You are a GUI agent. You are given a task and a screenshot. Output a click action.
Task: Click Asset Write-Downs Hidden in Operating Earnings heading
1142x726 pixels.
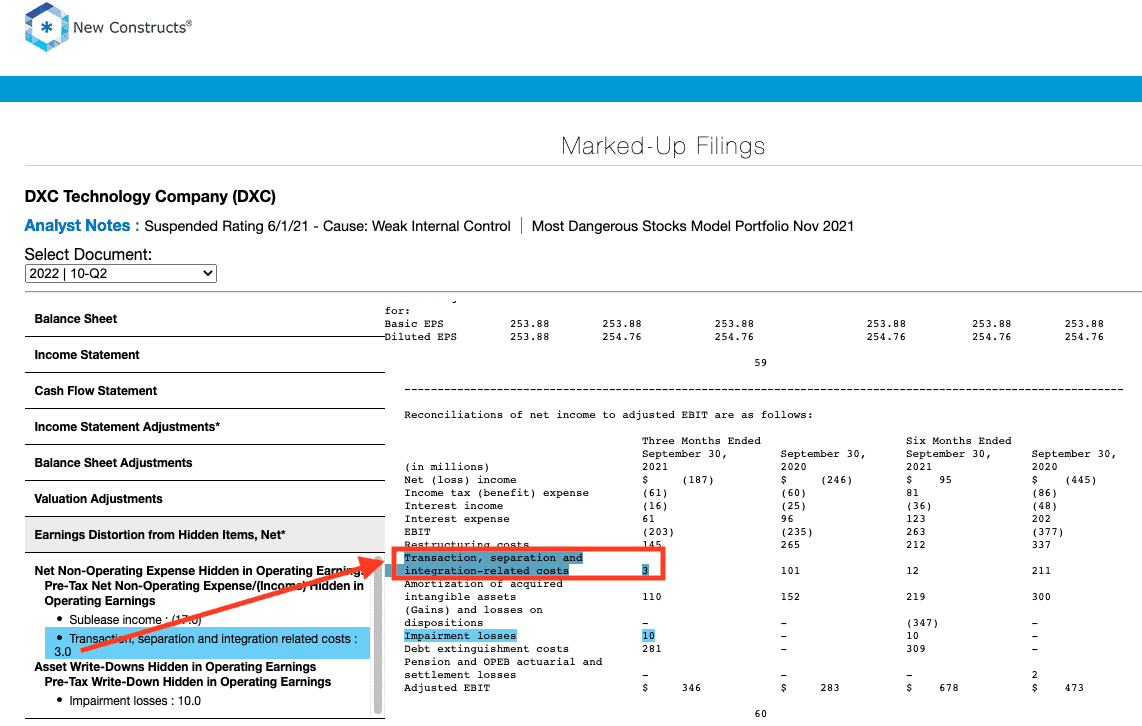(x=175, y=667)
